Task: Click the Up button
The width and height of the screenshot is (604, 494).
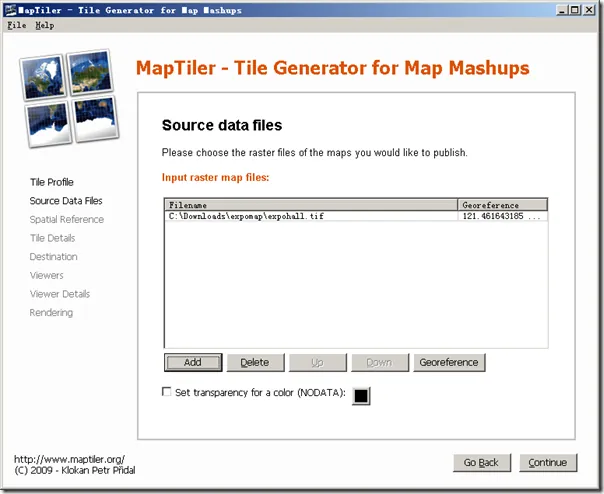Action: click(317, 363)
